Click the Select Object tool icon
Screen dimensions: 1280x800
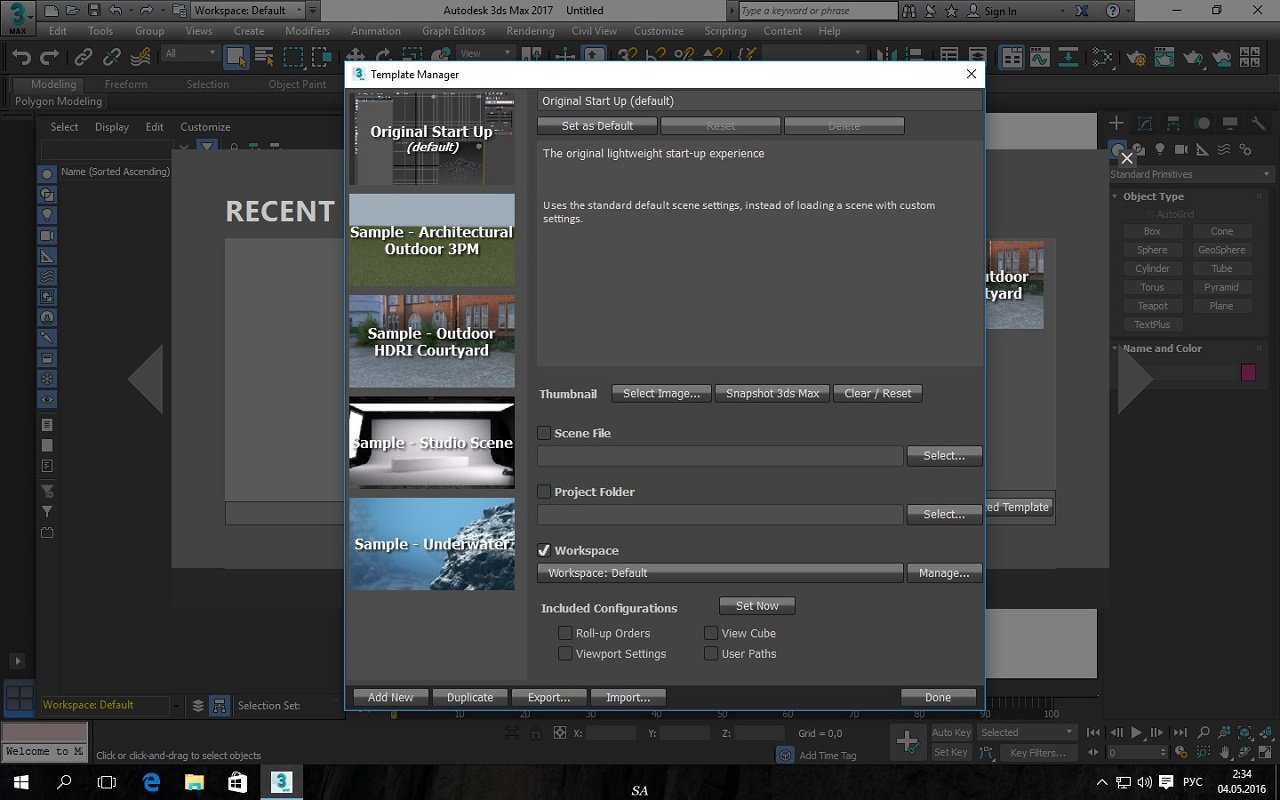[236, 57]
